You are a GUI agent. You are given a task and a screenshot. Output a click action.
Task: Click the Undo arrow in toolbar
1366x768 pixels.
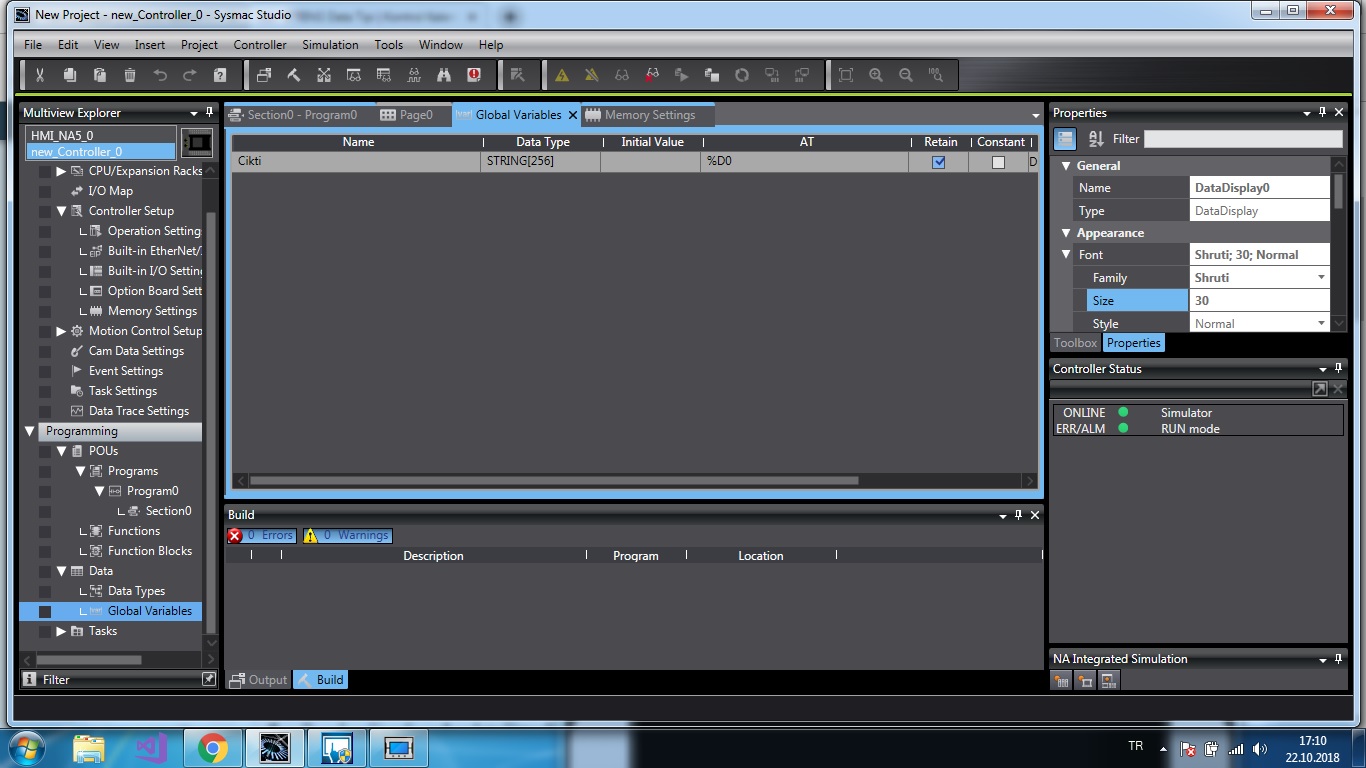click(160, 75)
